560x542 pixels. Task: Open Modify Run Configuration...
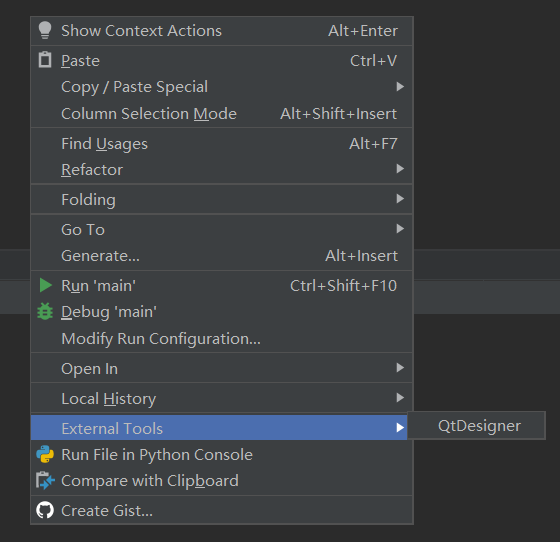(222, 339)
